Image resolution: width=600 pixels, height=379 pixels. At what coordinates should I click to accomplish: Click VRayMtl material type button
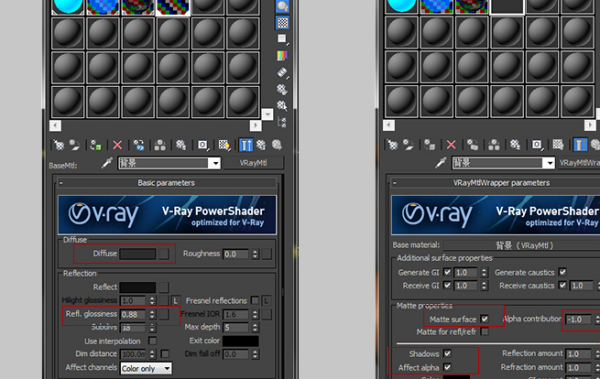pos(253,163)
